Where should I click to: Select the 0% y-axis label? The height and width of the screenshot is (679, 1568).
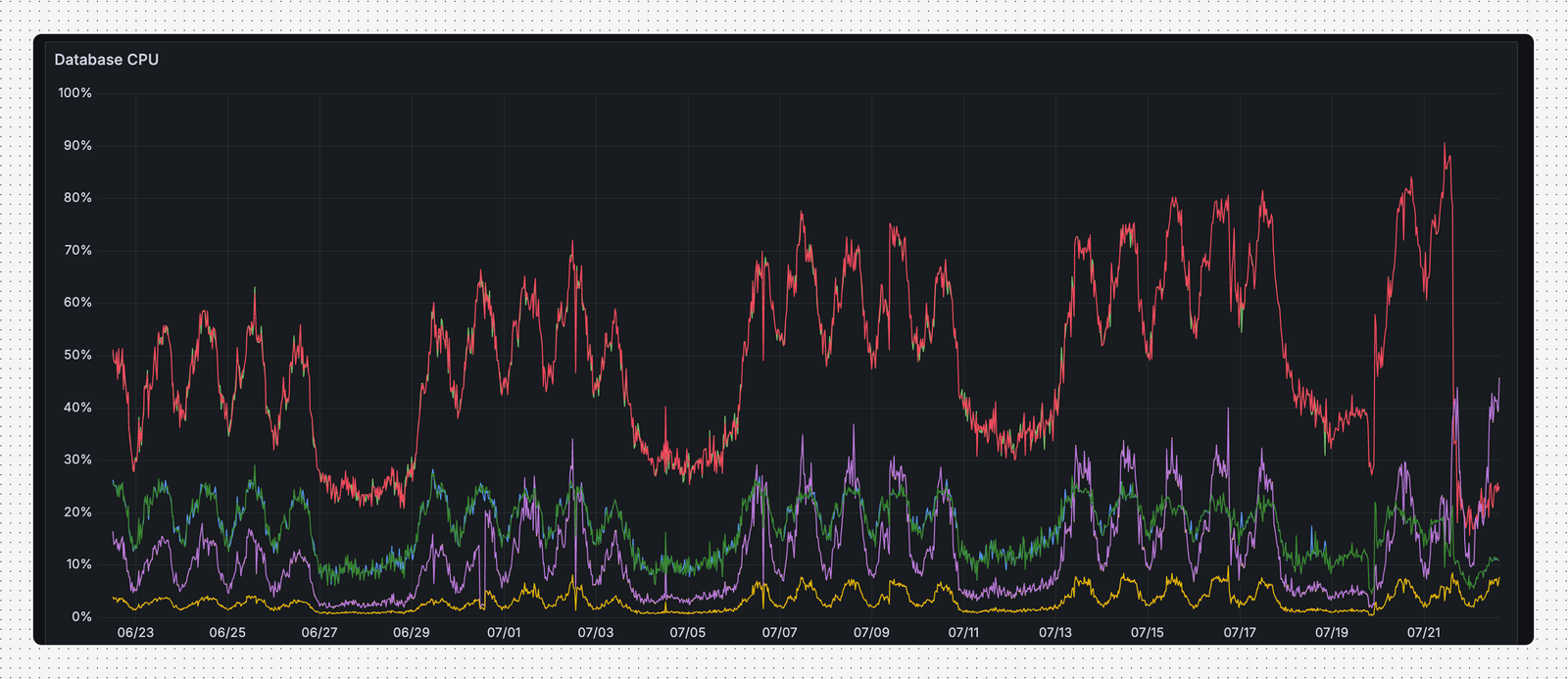click(81, 617)
